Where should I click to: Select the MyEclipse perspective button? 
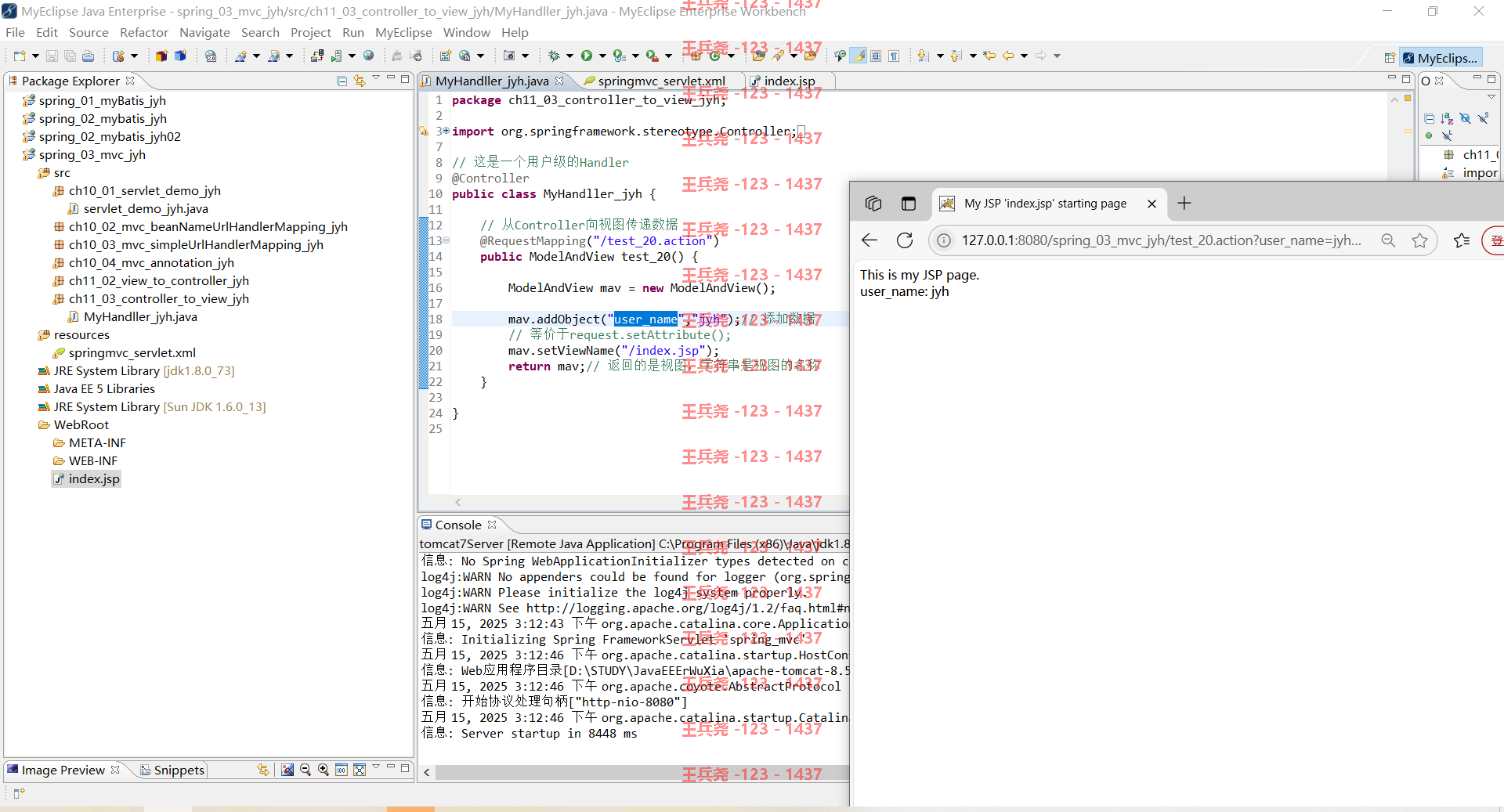click(1441, 58)
